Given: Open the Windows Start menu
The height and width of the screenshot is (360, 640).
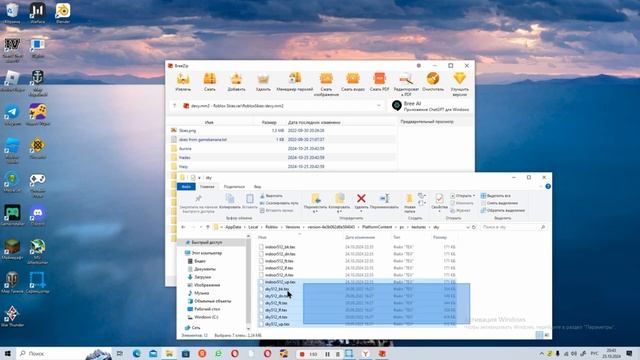Looking at the screenshot, I should point(8,353).
